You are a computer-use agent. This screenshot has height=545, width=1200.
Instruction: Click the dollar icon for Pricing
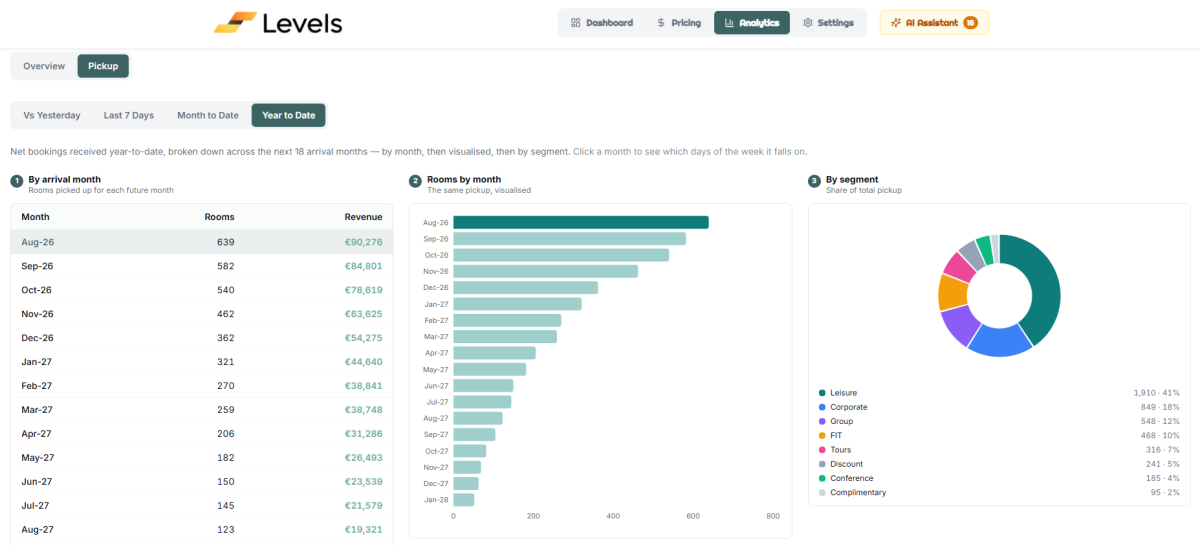(x=661, y=22)
